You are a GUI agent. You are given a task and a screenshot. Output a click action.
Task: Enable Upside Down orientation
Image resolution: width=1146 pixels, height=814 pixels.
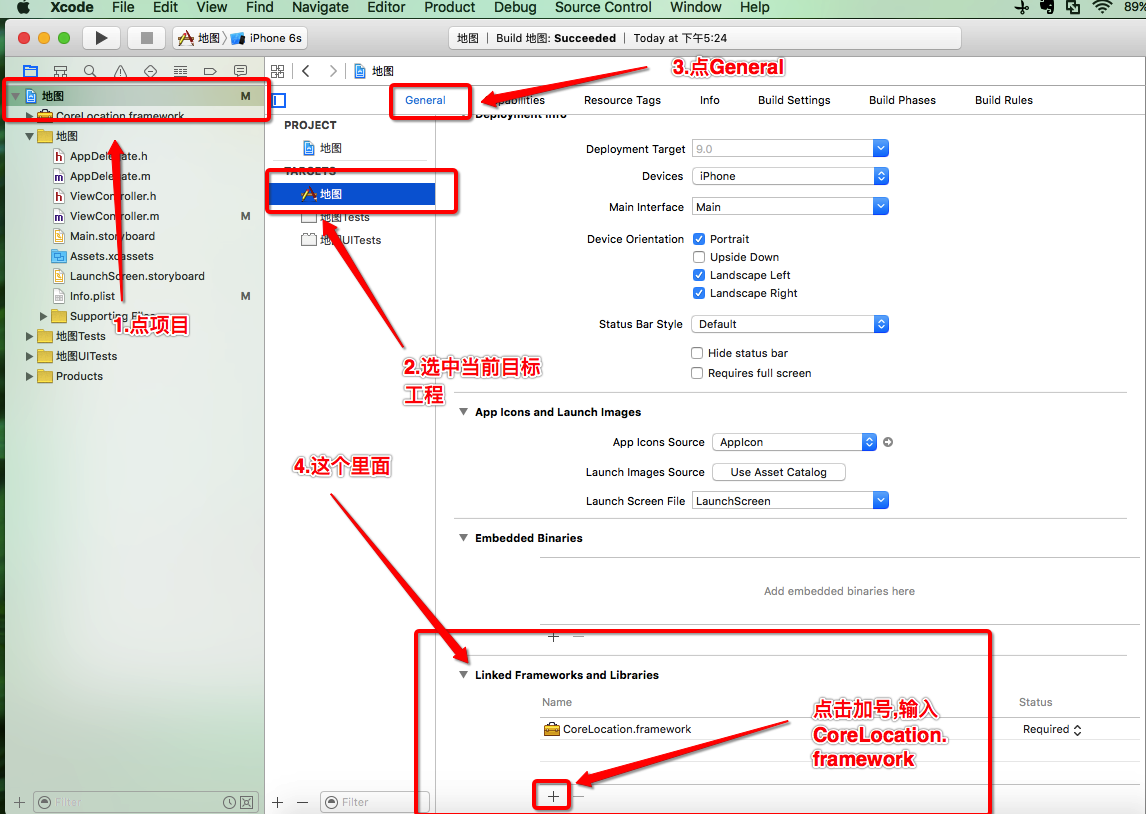(x=699, y=257)
